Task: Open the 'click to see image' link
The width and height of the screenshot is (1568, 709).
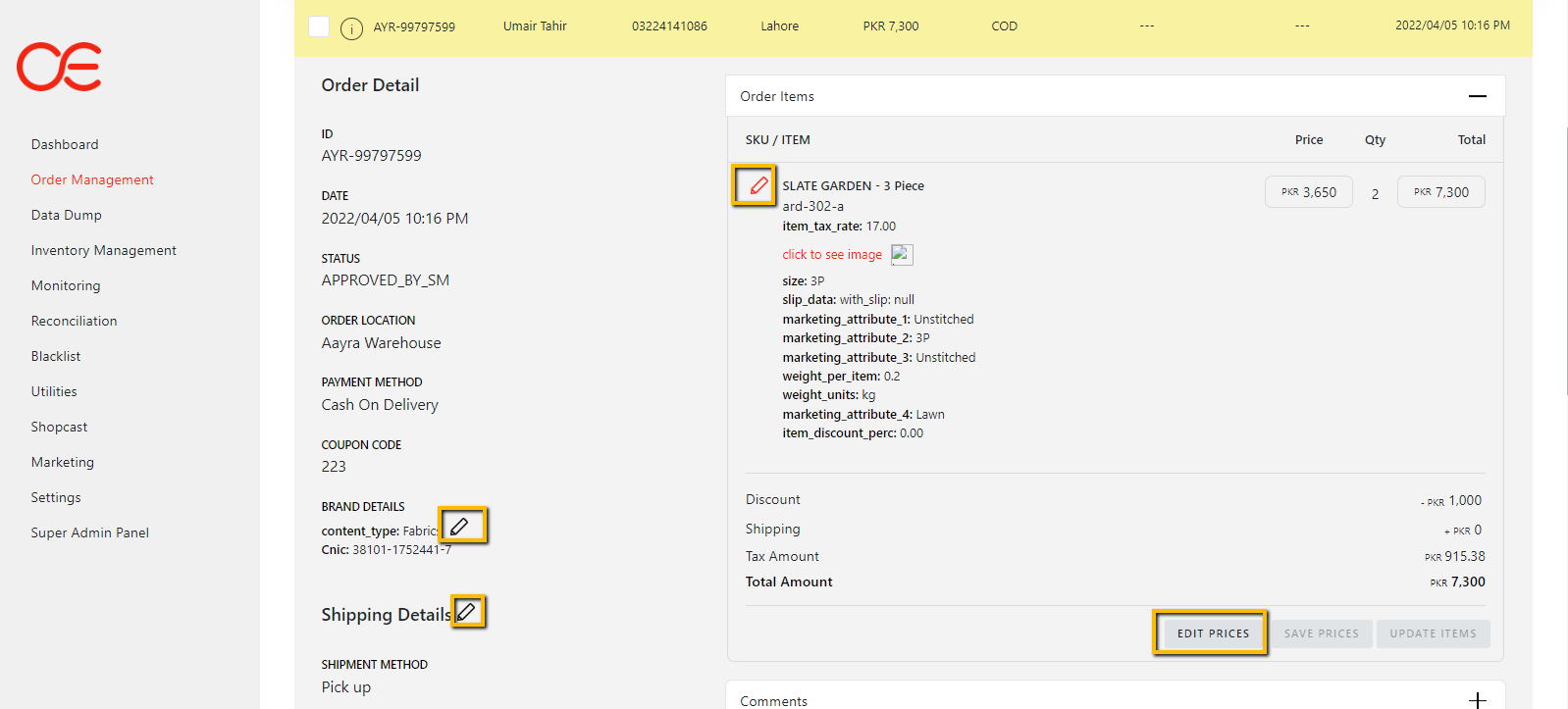Action: coord(832,255)
